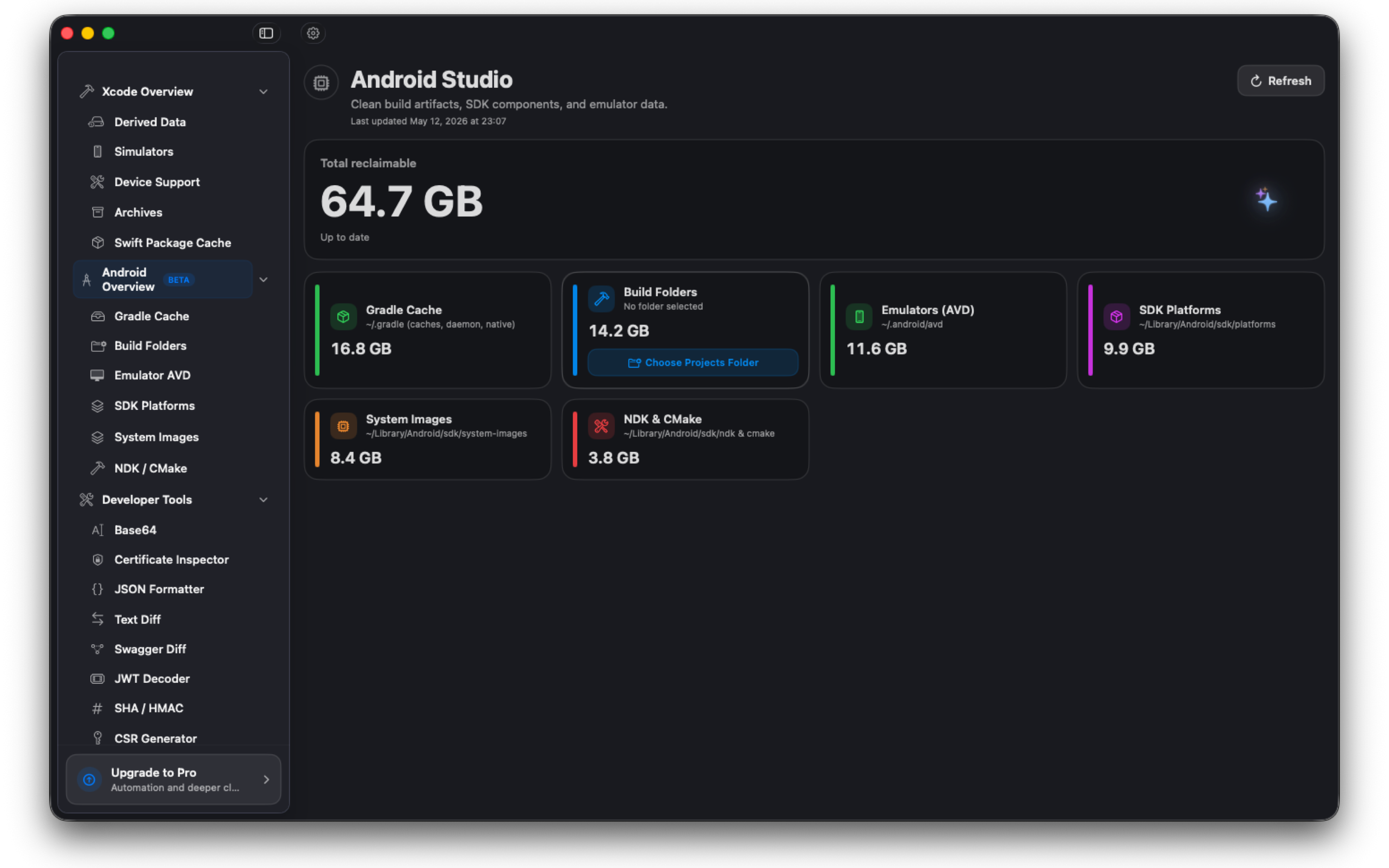Click the Text Diff arrows icon
The image size is (1389, 868).
[97, 620]
